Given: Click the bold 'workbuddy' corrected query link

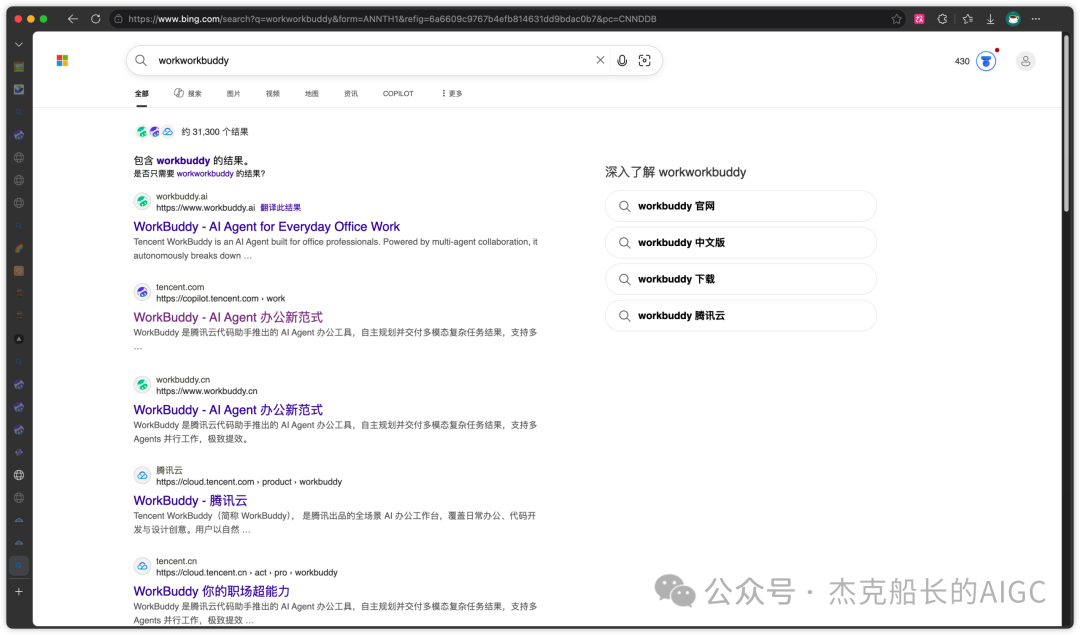Looking at the screenshot, I should click(x=183, y=160).
